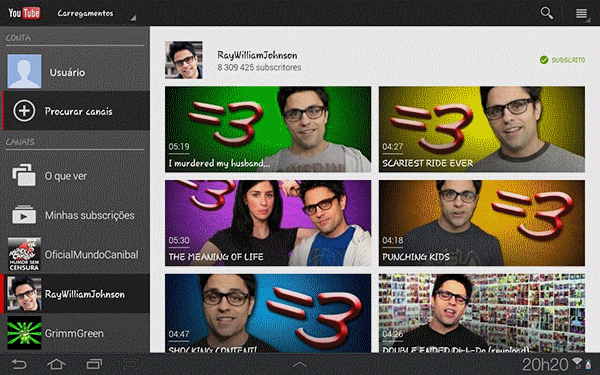
Task: Open the Usuário account entry
Action: click(75, 72)
